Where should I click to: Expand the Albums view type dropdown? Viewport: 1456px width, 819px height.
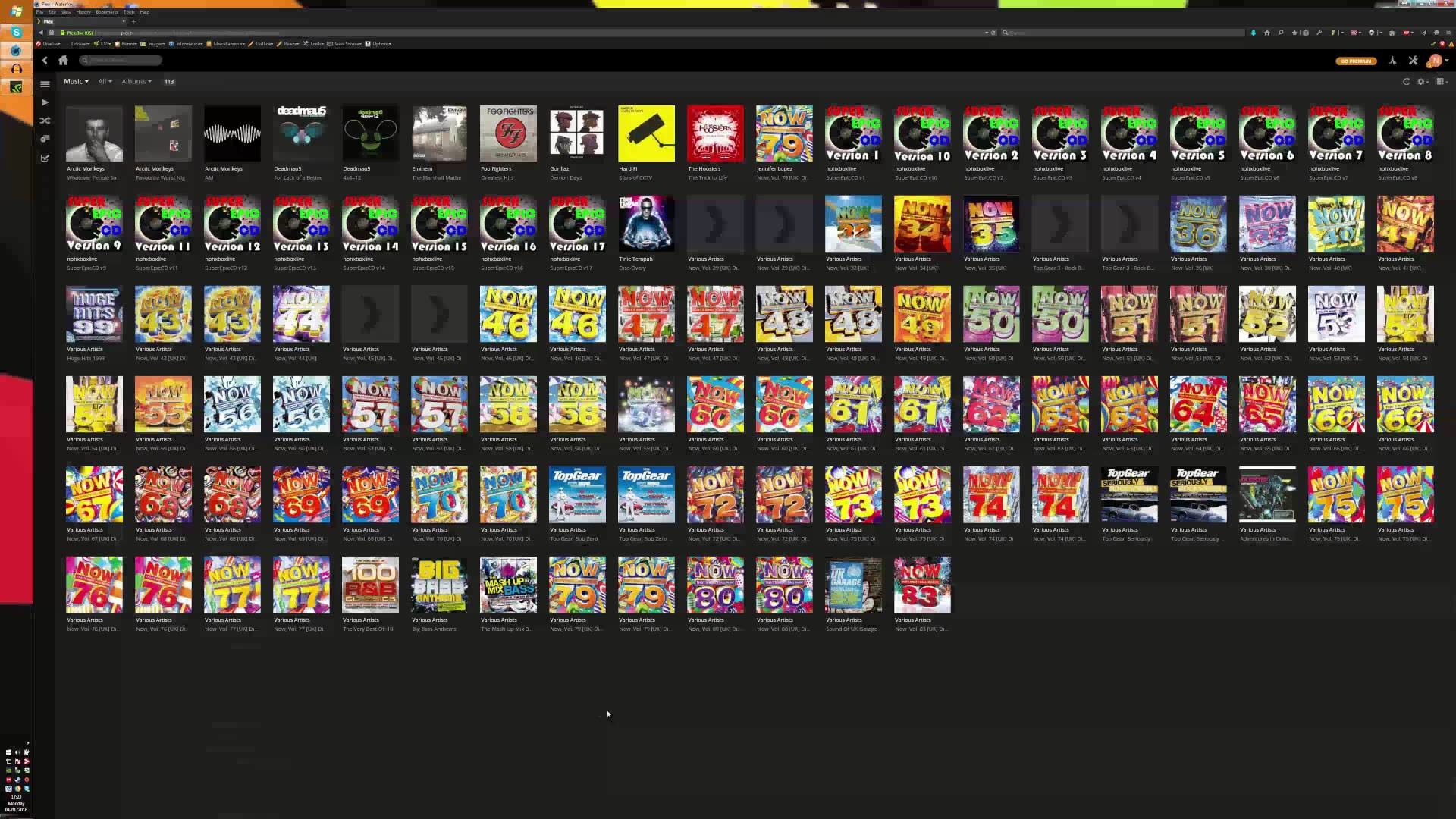pos(136,81)
